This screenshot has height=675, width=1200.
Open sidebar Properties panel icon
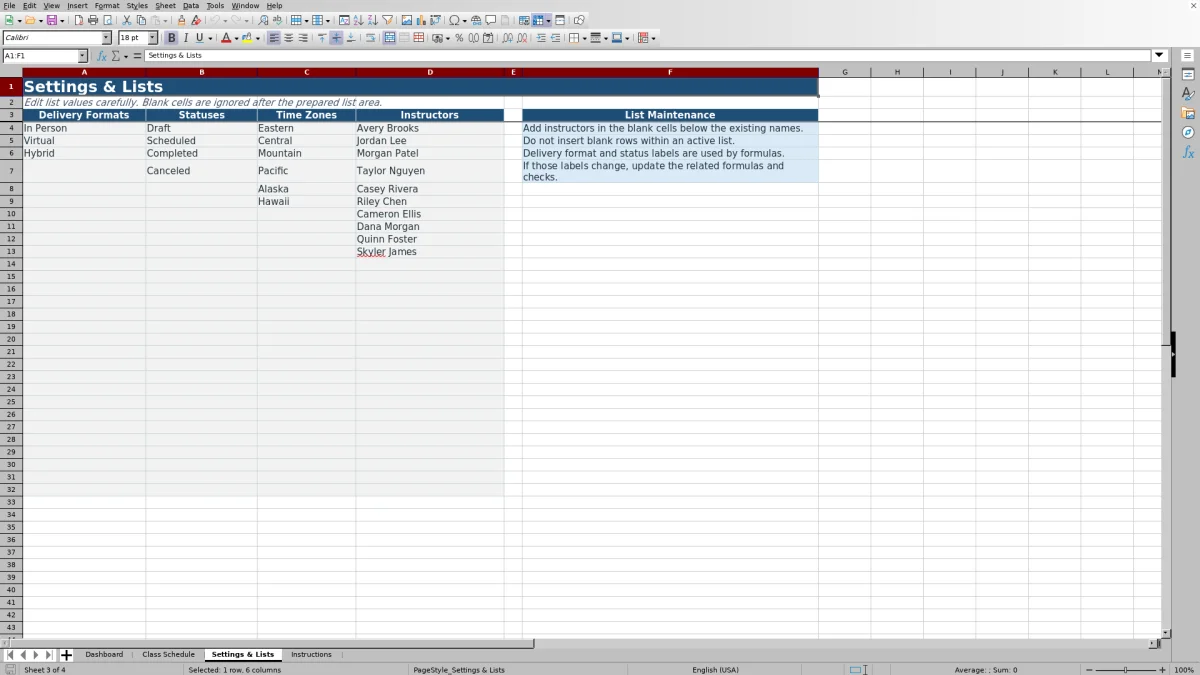(1188, 75)
